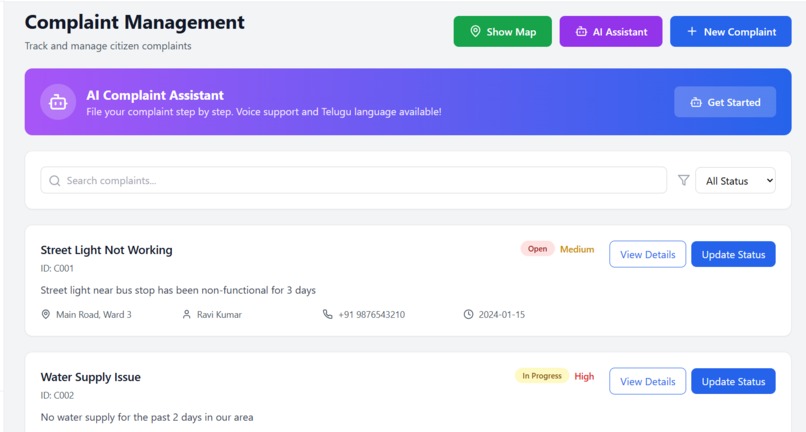806x432 pixels.
Task: Select the Water Supply Issue title
Action: 90,377
